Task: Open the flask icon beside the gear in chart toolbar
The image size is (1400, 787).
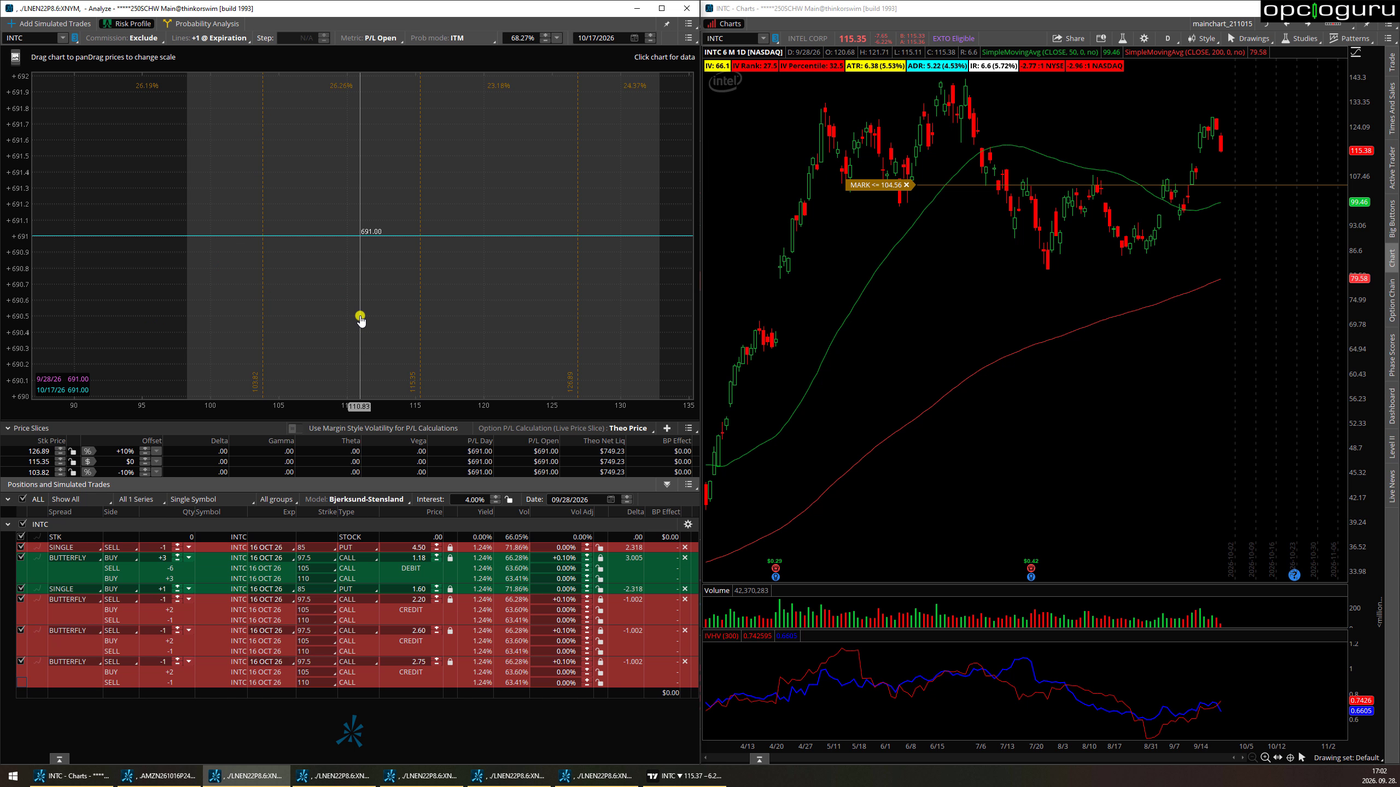Action: [x=1122, y=38]
